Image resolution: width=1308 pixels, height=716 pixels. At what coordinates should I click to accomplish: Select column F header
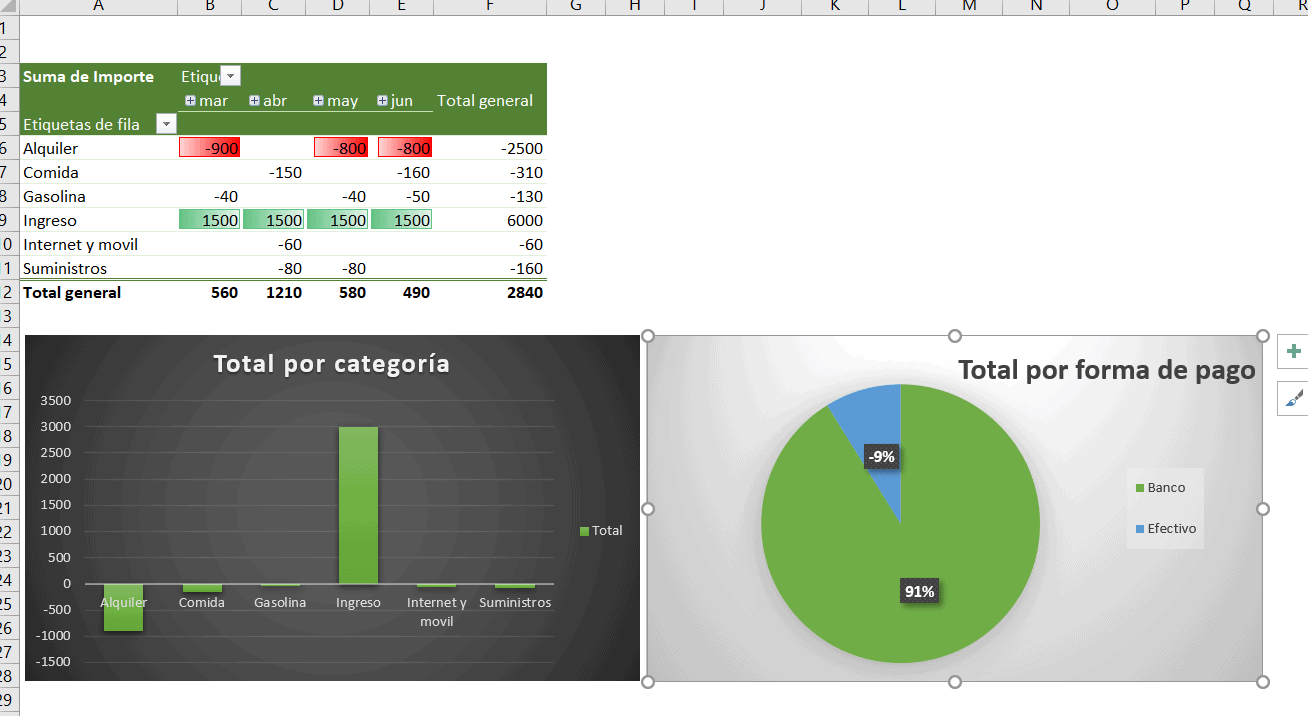(490, 7)
